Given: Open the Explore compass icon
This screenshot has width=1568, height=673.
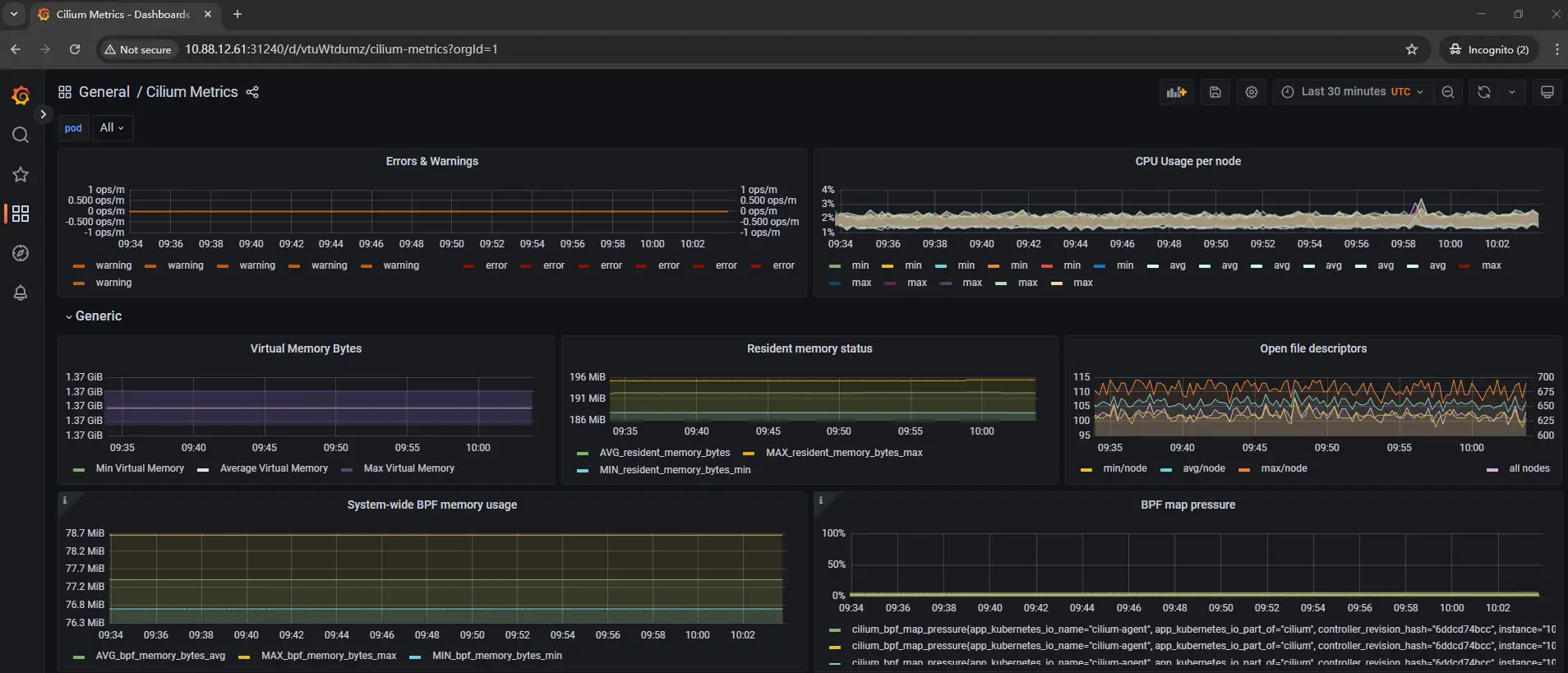Looking at the screenshot, I should 21,253.
